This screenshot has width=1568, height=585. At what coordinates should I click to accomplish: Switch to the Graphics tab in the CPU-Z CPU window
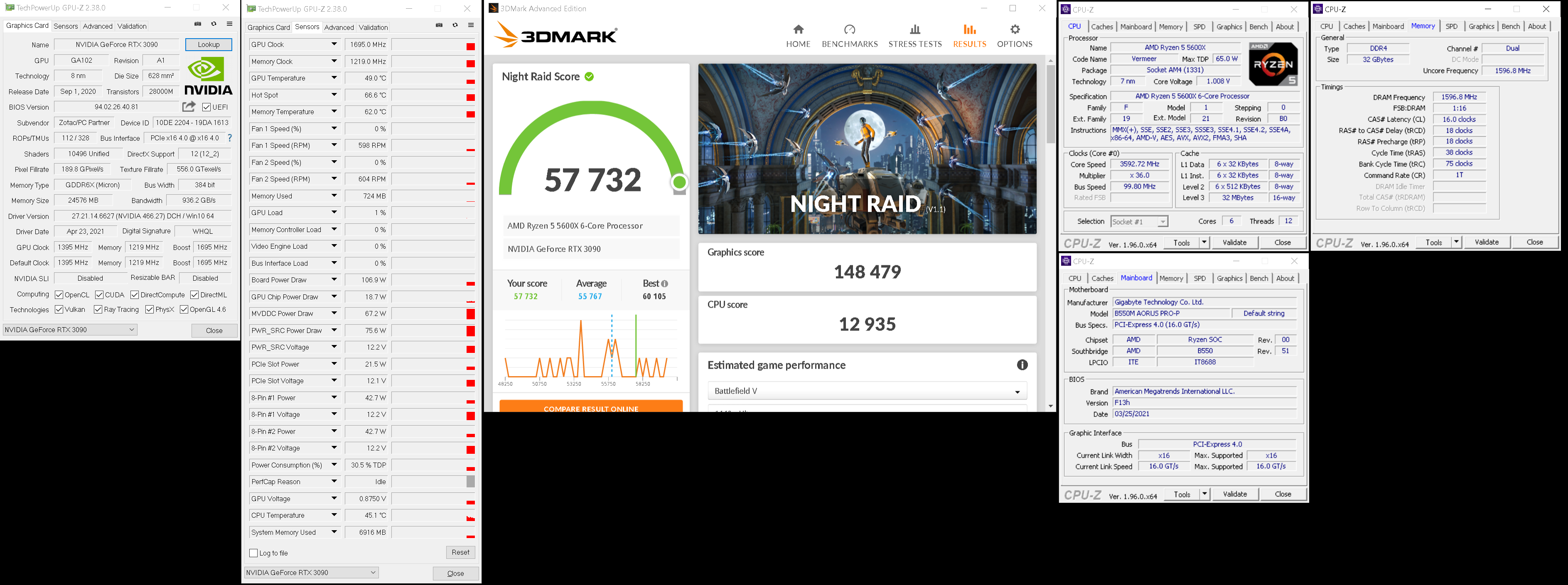[1229, 27]
